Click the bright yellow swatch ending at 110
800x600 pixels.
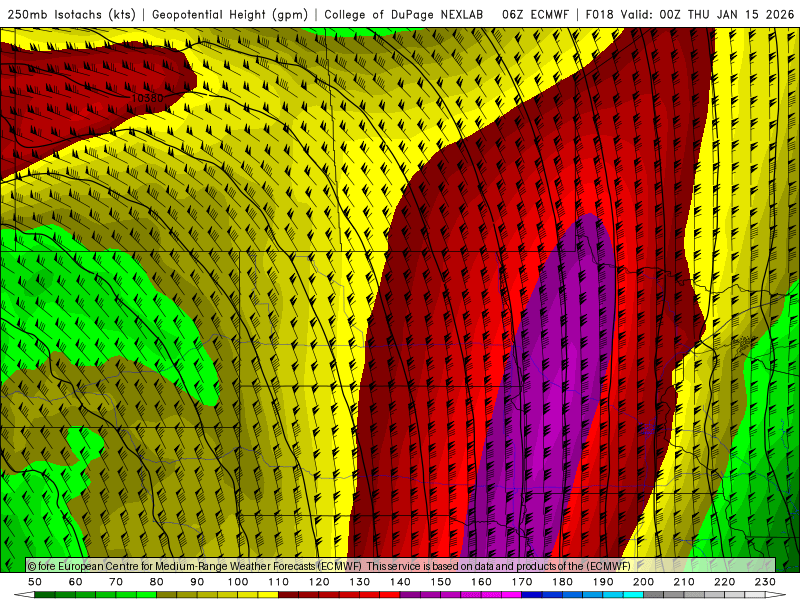tap(268, 595)
